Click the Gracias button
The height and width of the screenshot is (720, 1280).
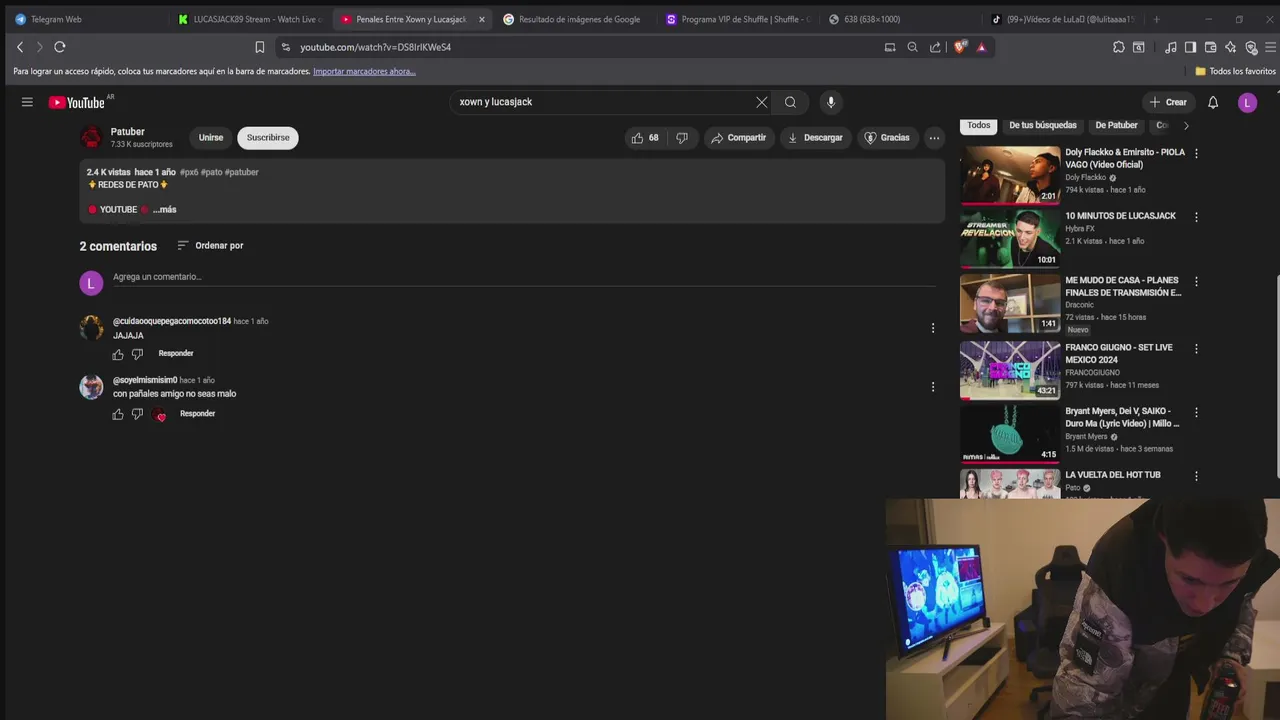pos(886,138)
